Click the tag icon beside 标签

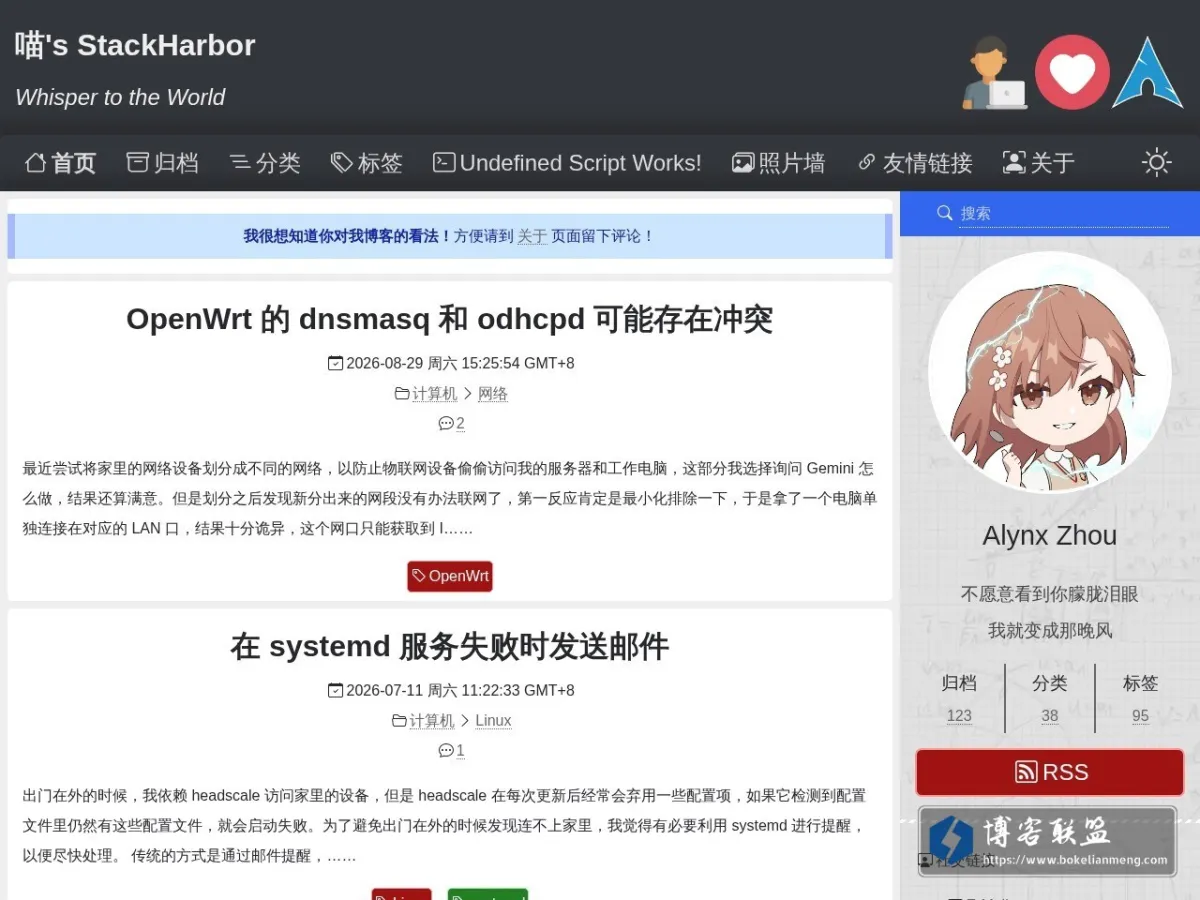(x=342, y=162)
